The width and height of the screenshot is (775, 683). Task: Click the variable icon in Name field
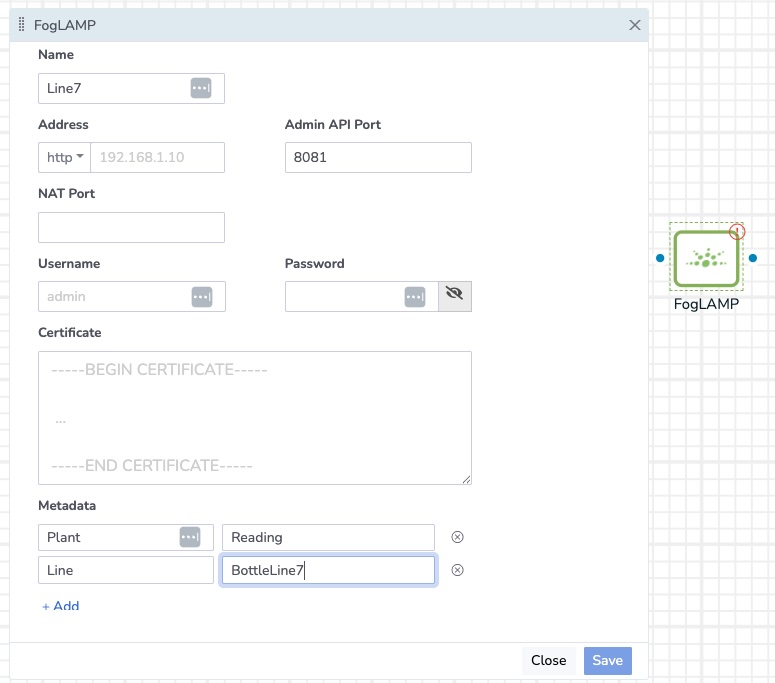pyautogui.click(x=201, y=88)
